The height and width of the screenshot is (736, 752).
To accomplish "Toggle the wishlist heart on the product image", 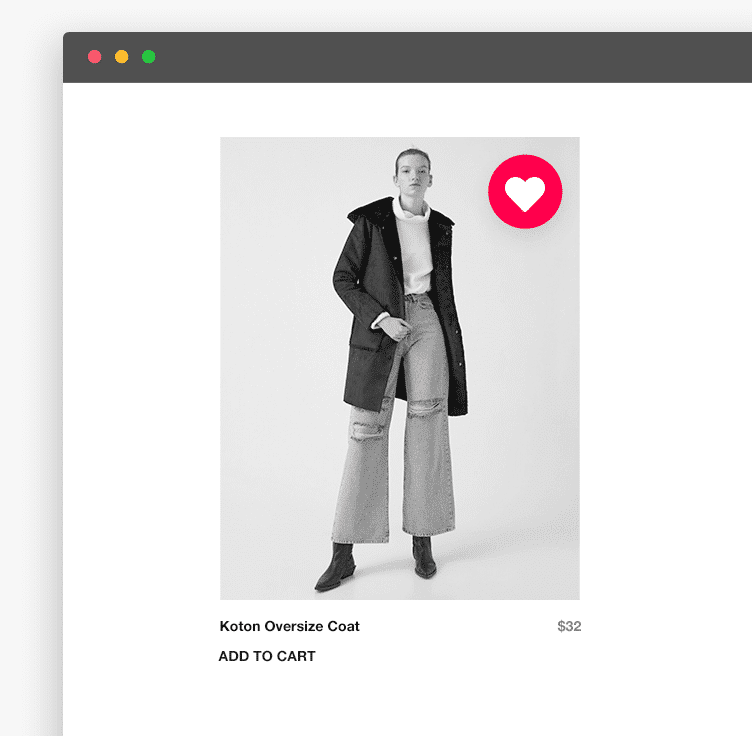I will click(525, 191).
